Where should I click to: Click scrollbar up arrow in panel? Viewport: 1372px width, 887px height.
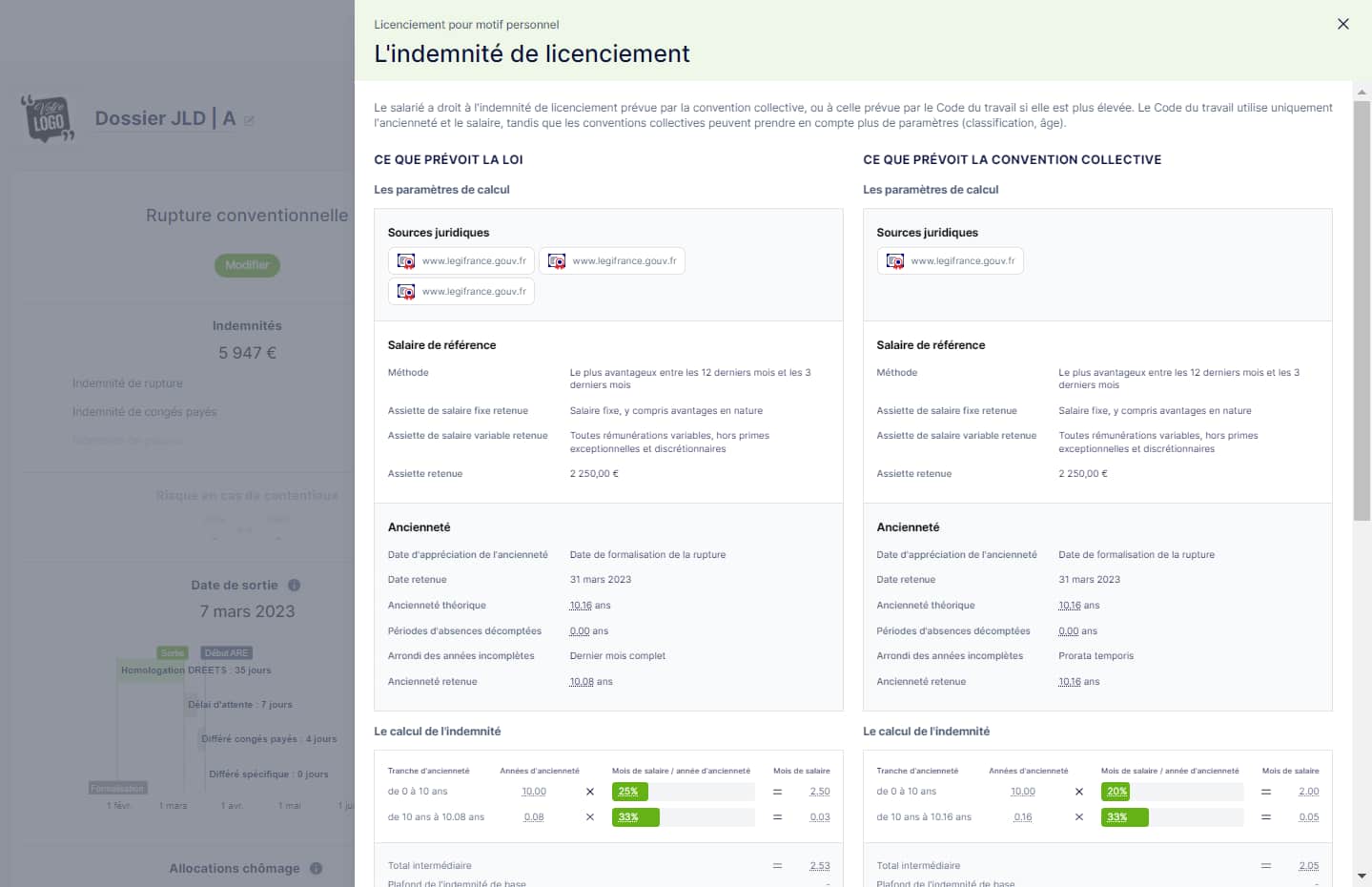tap(1362, 93)
